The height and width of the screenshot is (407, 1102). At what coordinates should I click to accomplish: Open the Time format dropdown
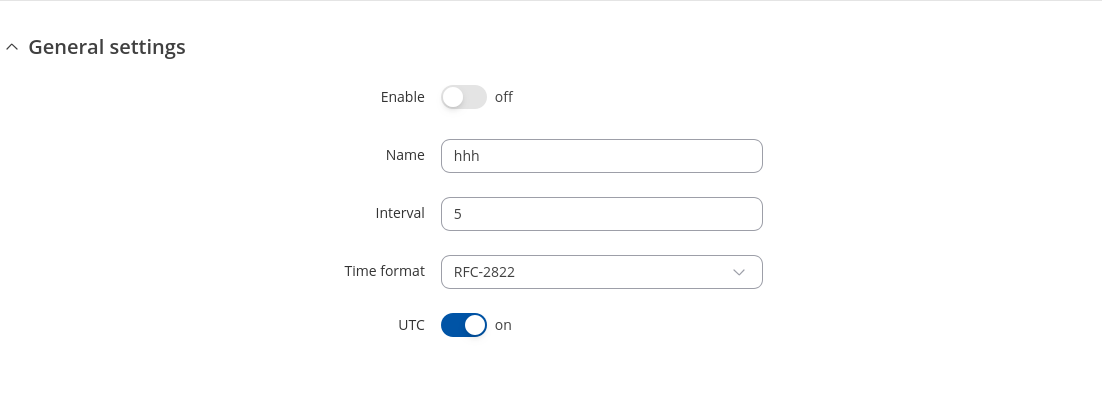coord(600,272)
